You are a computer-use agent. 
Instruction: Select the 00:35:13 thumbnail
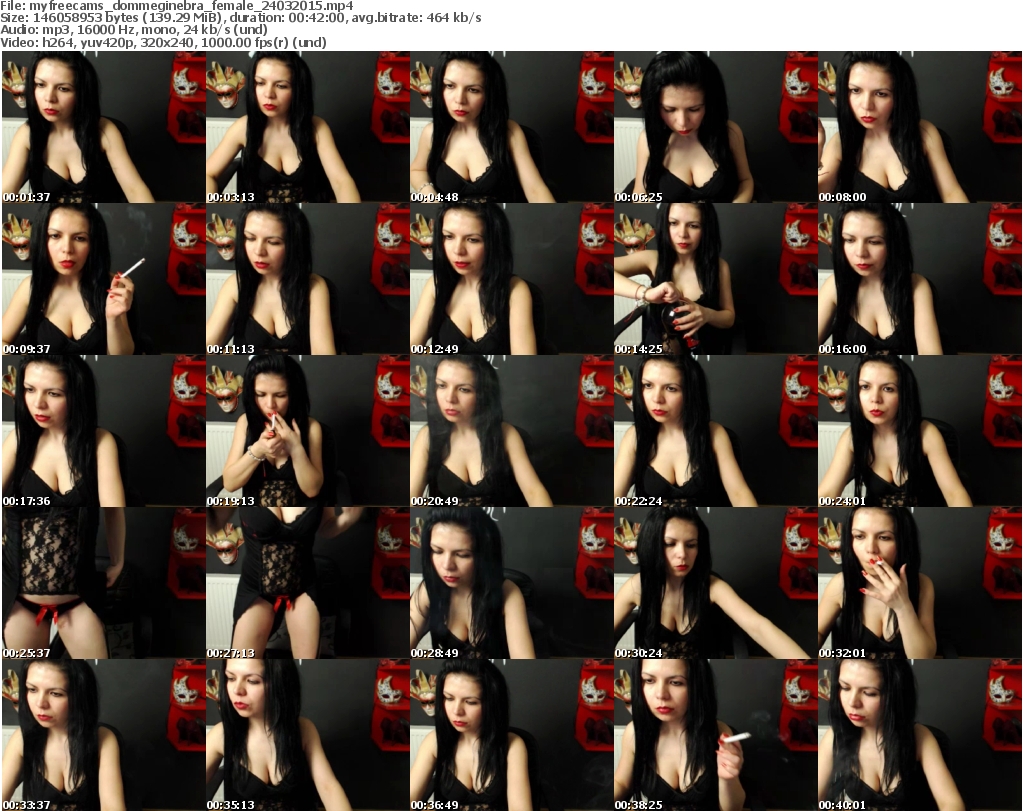308,735
